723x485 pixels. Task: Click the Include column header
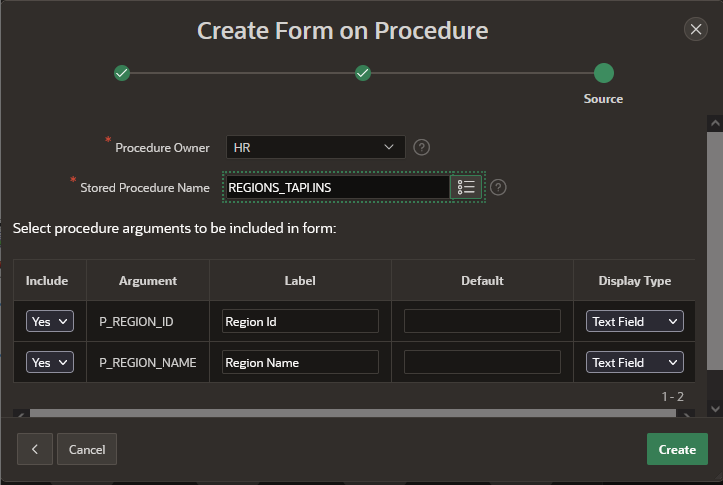(47, 281)
